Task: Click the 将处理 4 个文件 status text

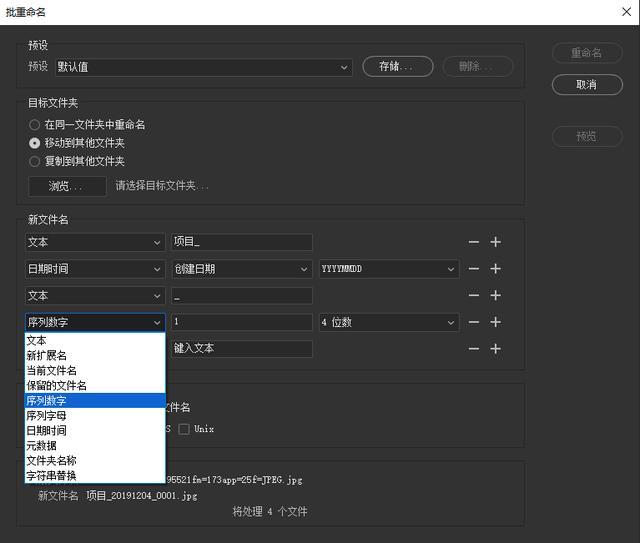Action: pyautogui.click(x=270, y=512)
